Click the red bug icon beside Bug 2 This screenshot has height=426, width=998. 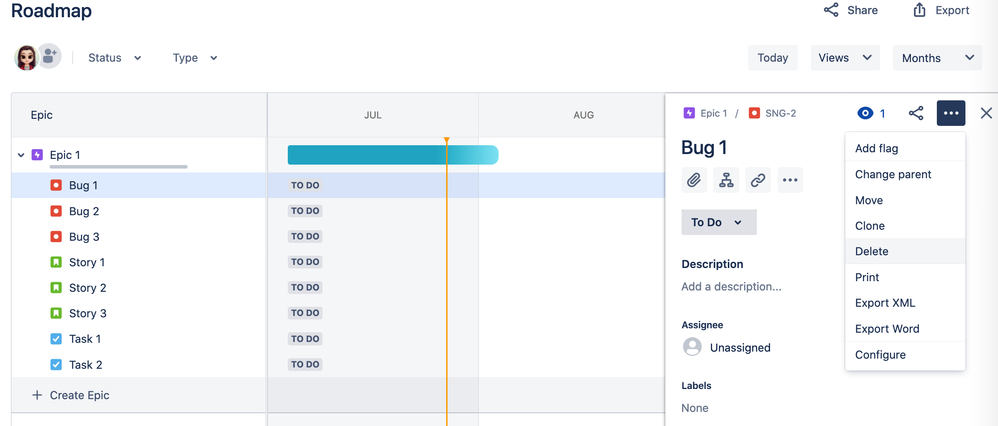point(56,211)
